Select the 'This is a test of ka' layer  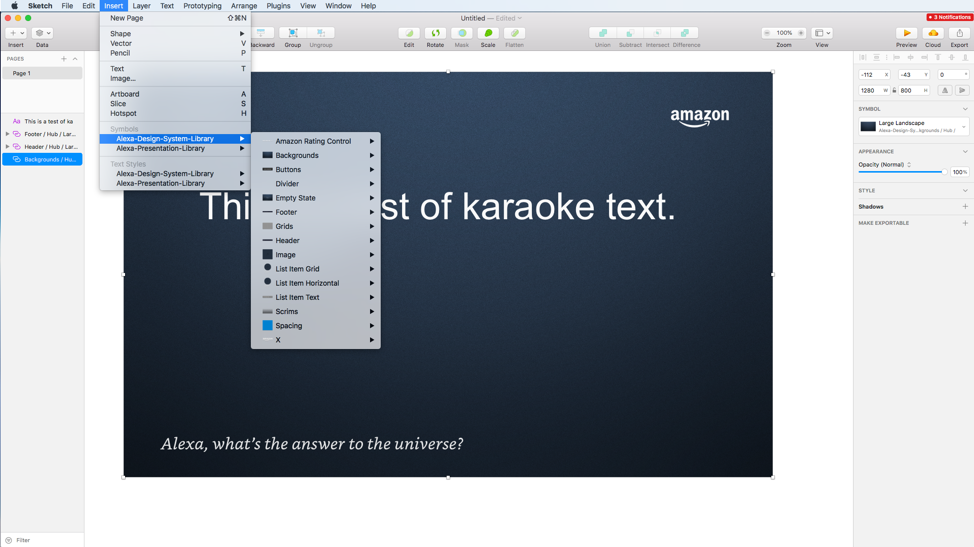(42, 122)
